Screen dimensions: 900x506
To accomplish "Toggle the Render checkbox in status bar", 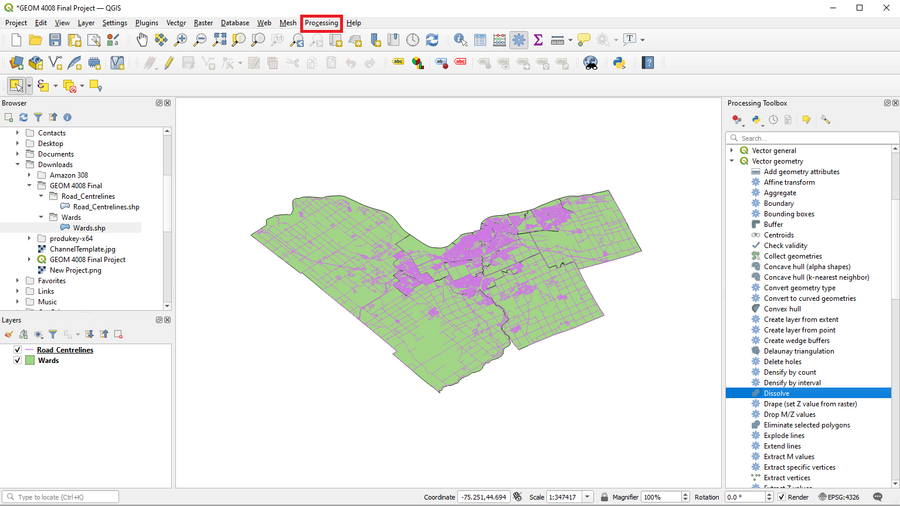I will (781, 497).
